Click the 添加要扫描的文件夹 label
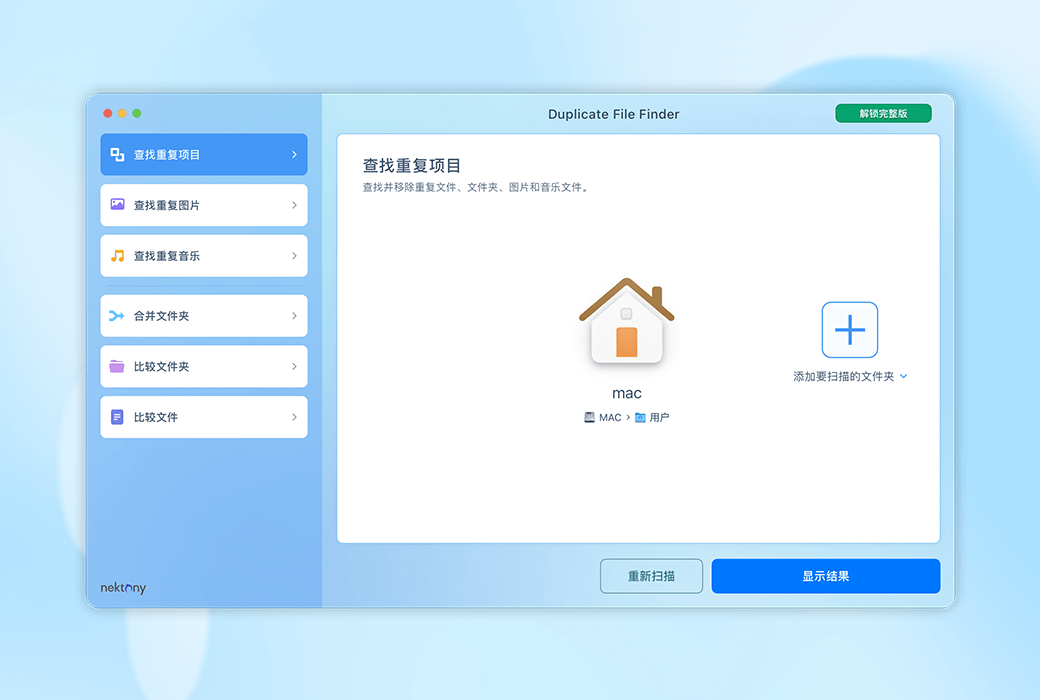 click(843, 376)
